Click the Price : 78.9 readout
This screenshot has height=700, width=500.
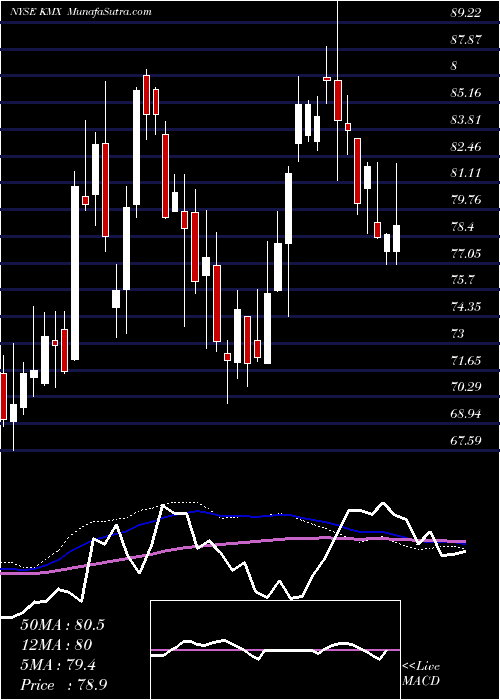pyautogui.click(x=63, y=685)
